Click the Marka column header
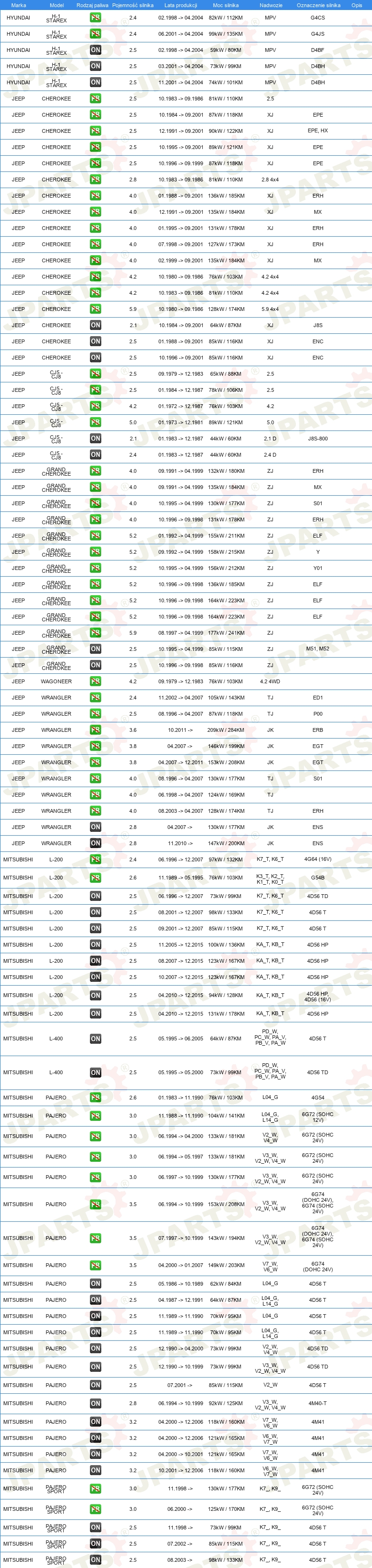Screen dimensions: 372x1568 tap(18, 5)
